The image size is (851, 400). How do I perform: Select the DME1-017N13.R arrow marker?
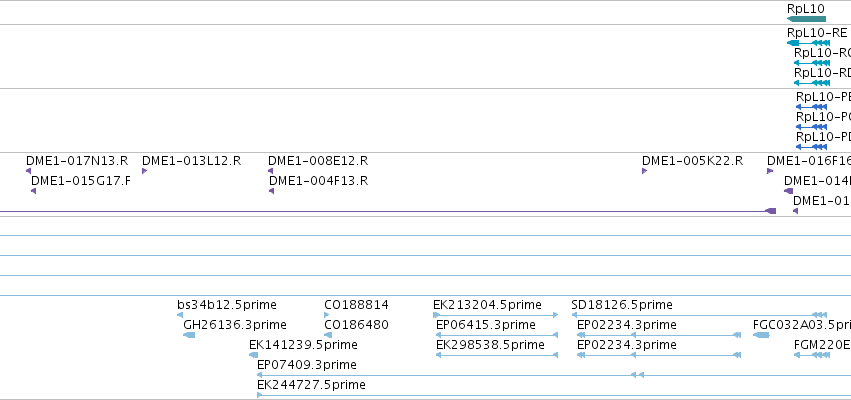(28, 171)
